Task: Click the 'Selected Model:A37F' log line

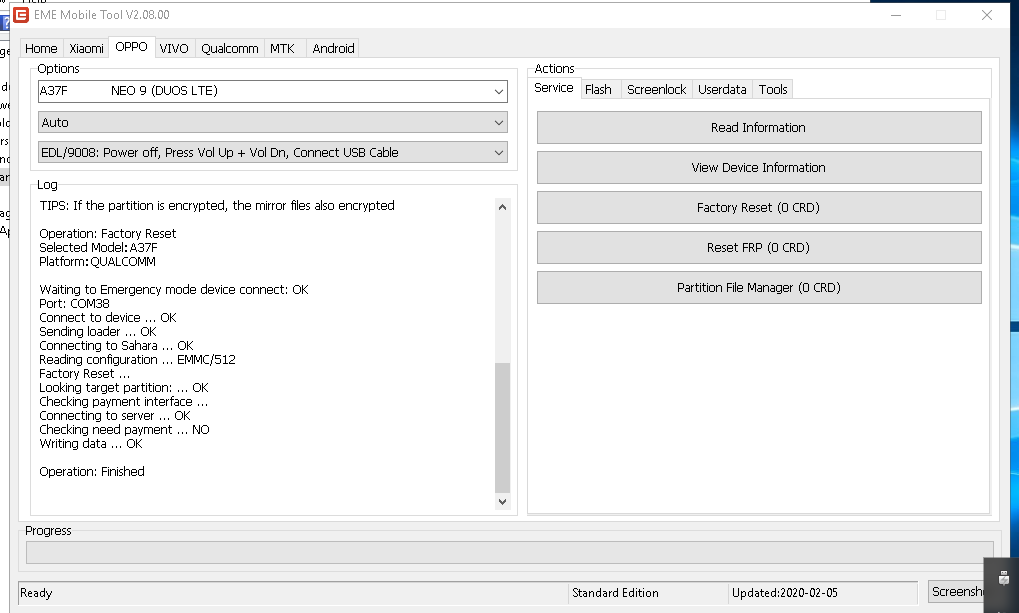Action: [x=98, y=248]
